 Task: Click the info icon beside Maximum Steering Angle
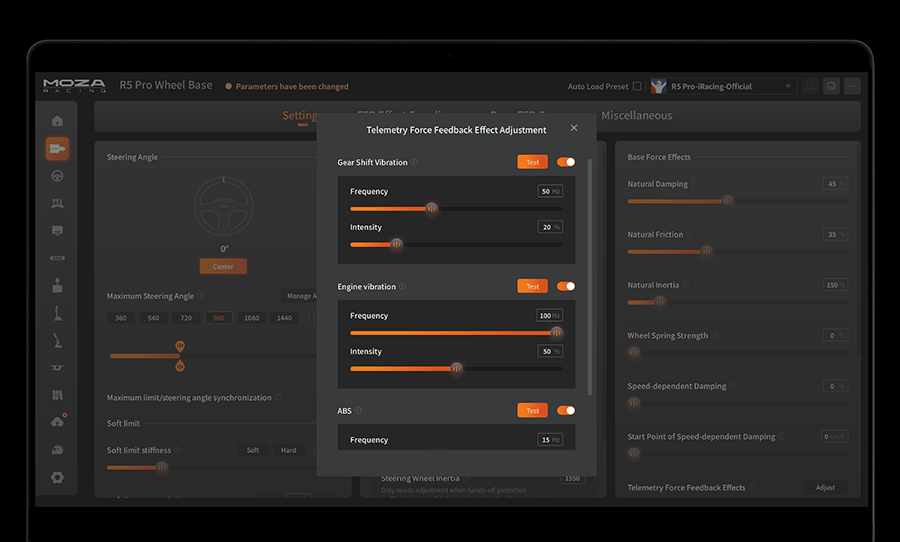(201, 296)
